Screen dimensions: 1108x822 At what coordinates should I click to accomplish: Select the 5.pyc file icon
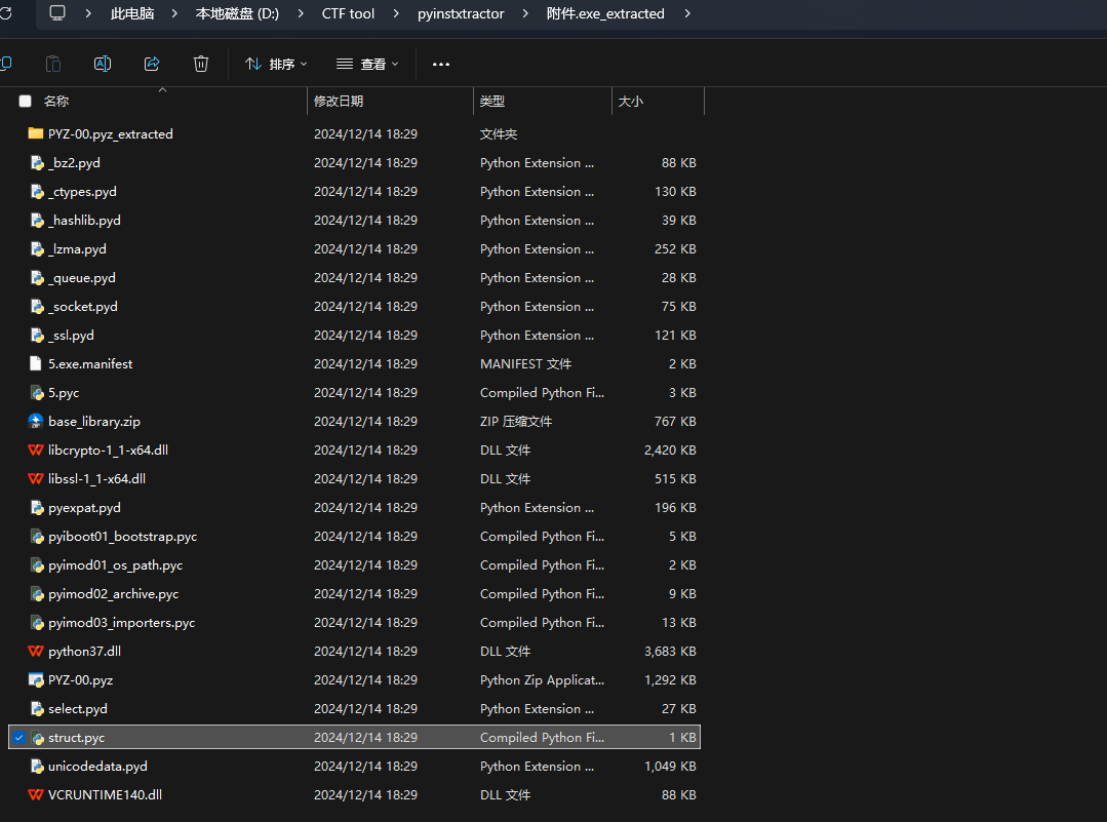tap(37, 393)
